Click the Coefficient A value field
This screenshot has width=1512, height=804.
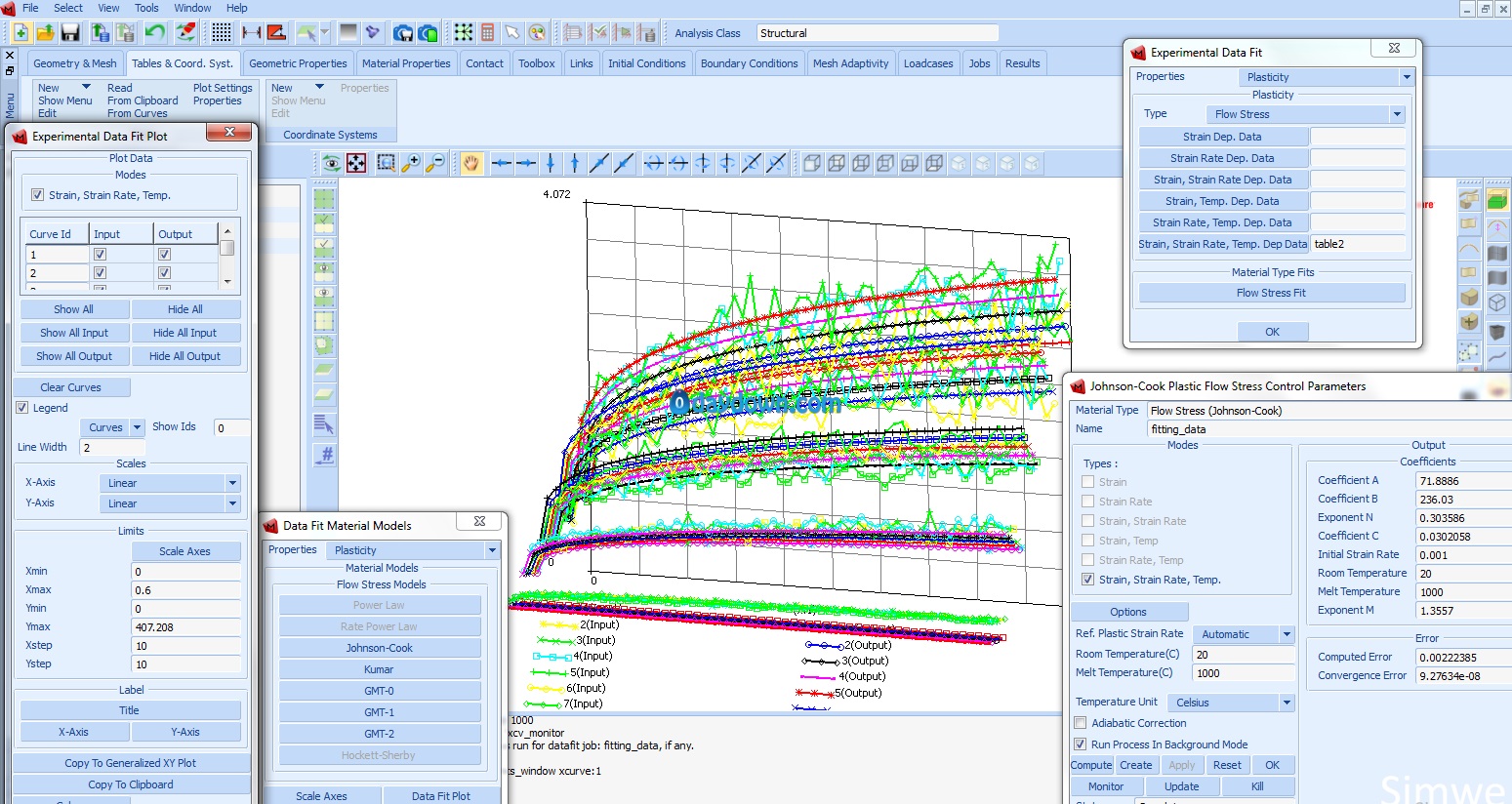[1463, 481]
